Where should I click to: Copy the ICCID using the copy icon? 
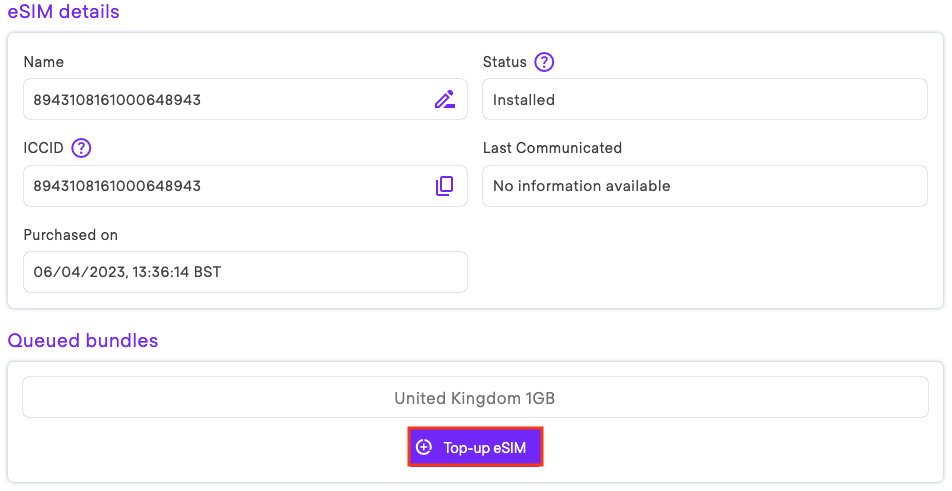point(445,186)
